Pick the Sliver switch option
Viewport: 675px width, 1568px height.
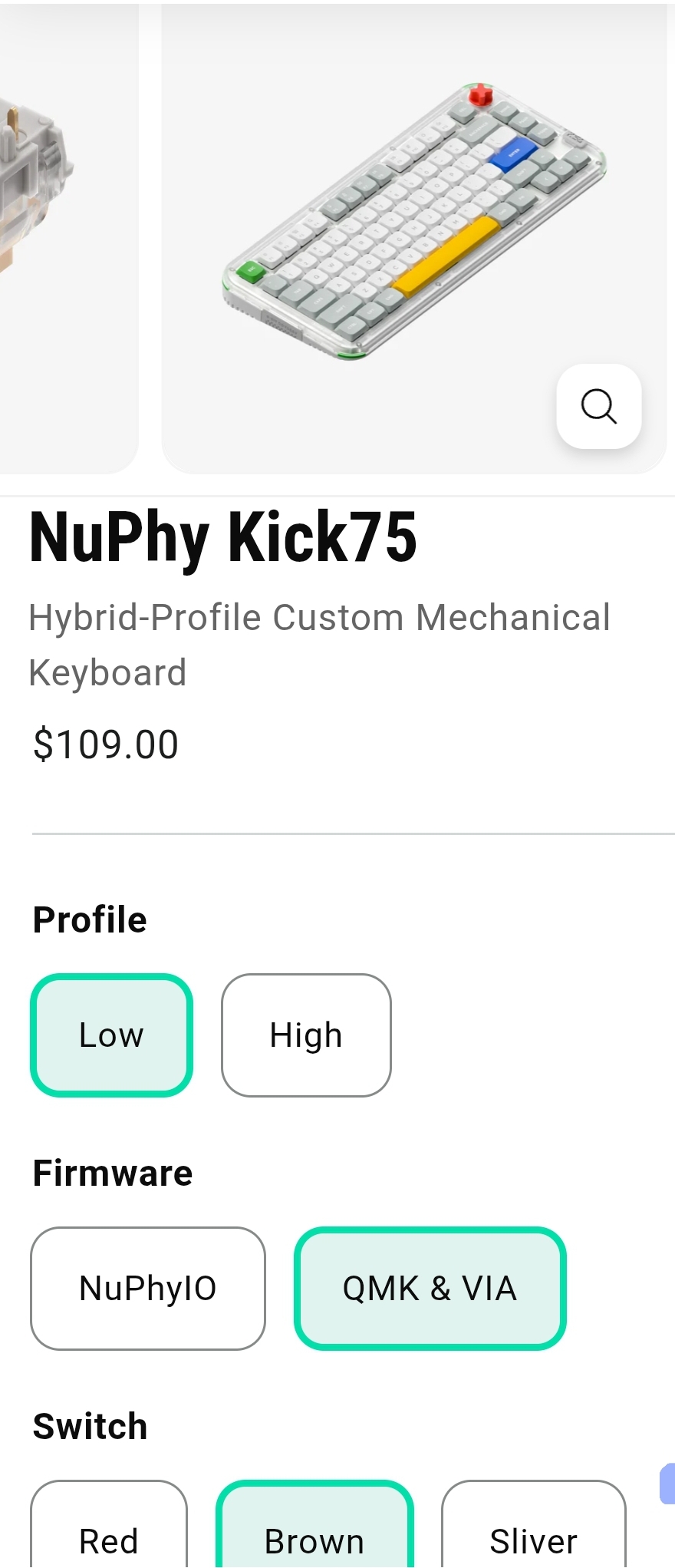(x=534, y=1527)
